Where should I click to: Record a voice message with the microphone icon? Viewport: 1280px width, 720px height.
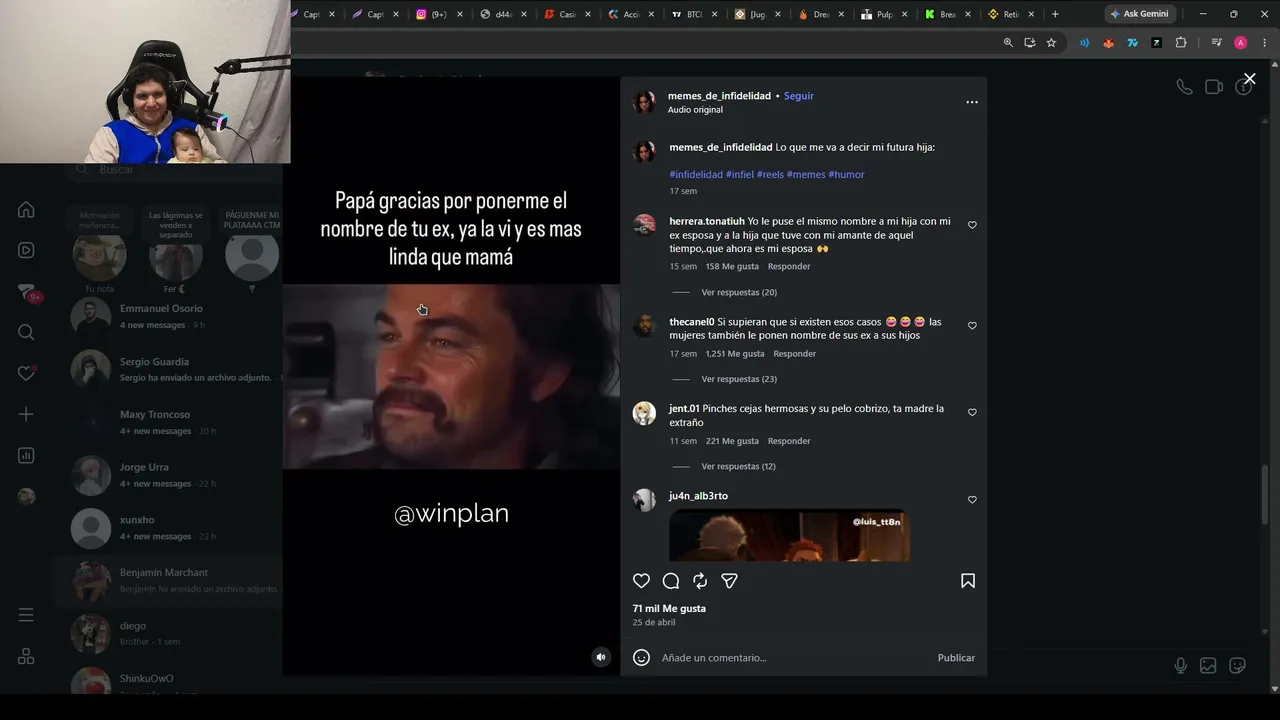click(1181, 666)
